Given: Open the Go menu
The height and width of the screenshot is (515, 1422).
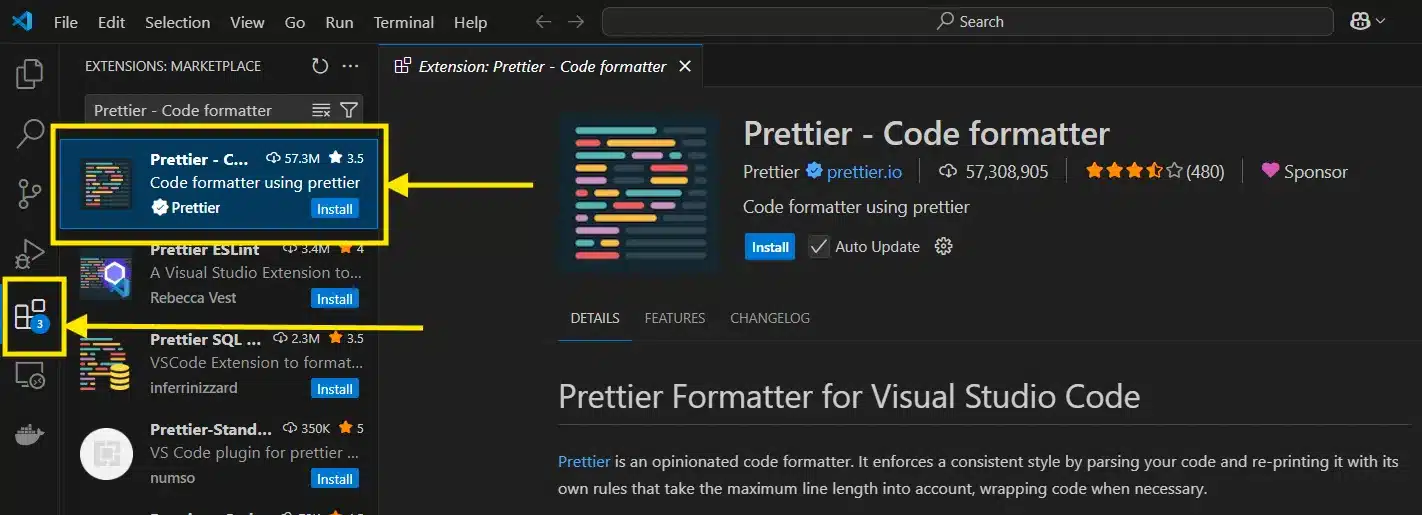Looking at the screenshot, I should (295, 22).
